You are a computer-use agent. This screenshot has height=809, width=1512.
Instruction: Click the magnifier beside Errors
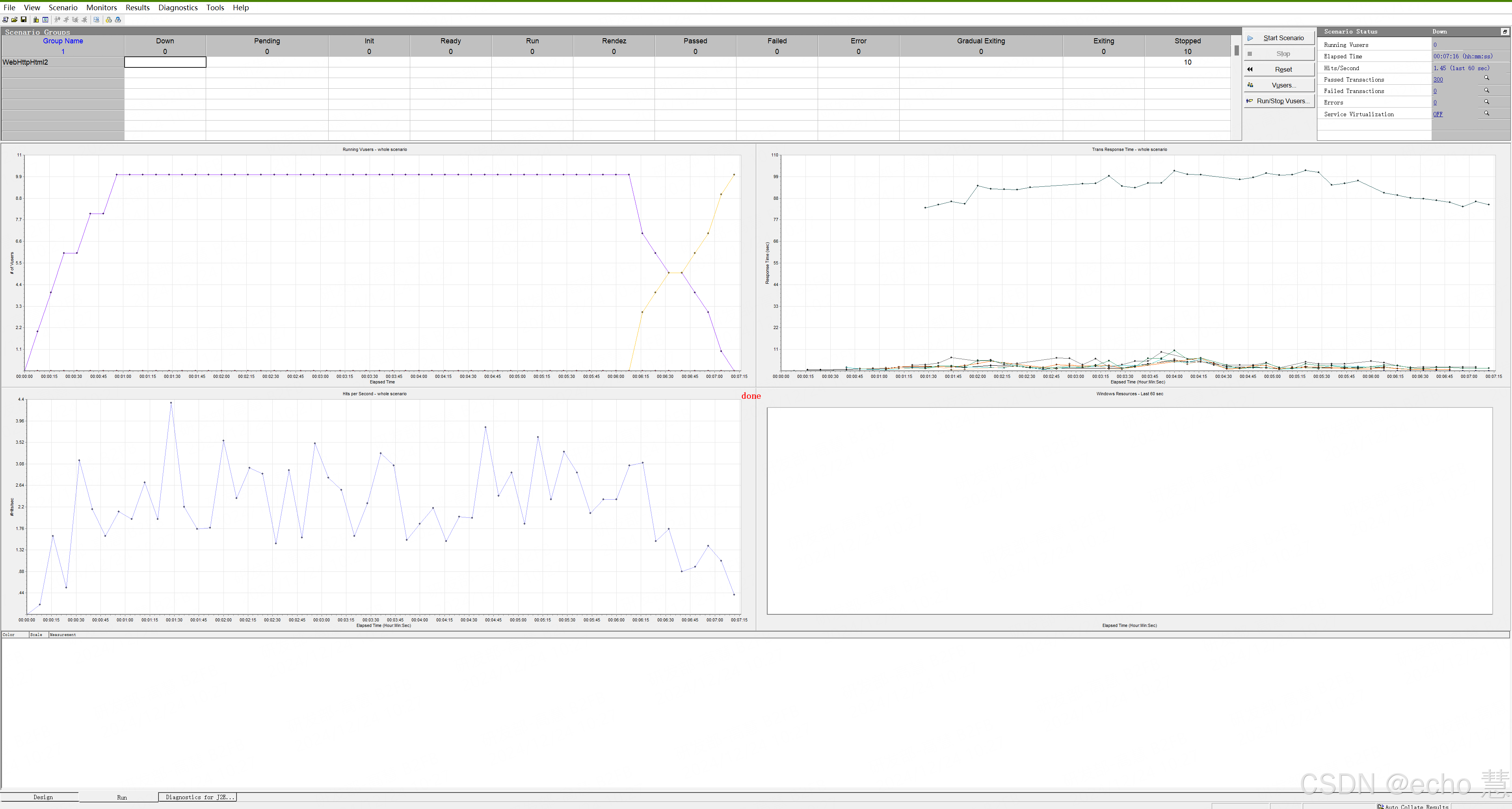1487,102
